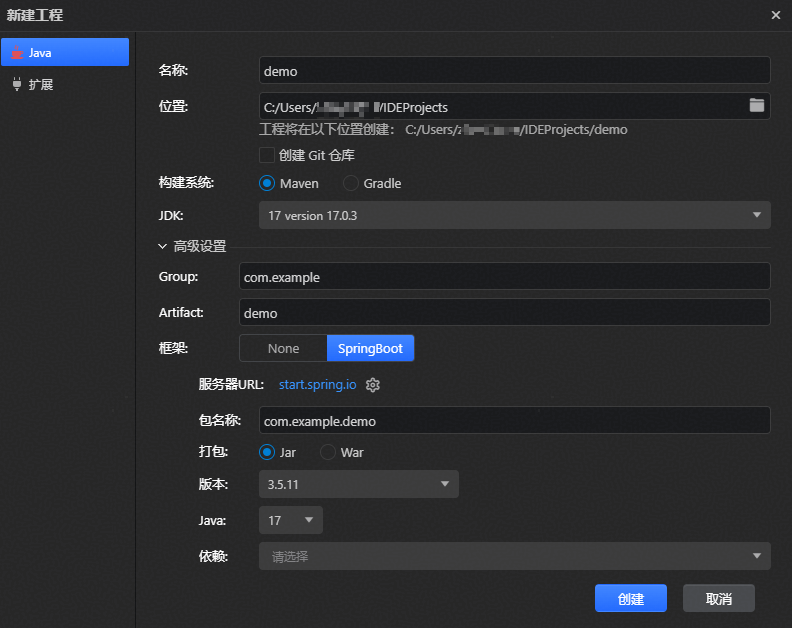
Task: Select War packaging
Action: (342, 452)
